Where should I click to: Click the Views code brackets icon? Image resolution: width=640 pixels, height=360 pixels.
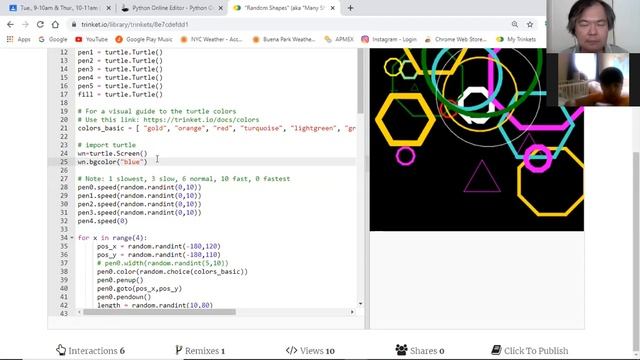[x=291, y=350]
